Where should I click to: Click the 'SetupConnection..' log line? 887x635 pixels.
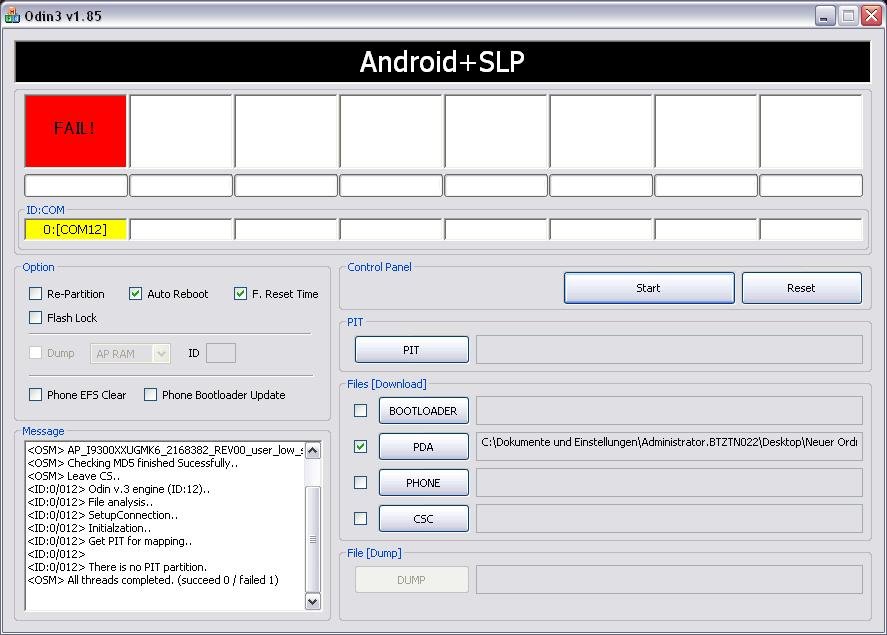[103, 515]
